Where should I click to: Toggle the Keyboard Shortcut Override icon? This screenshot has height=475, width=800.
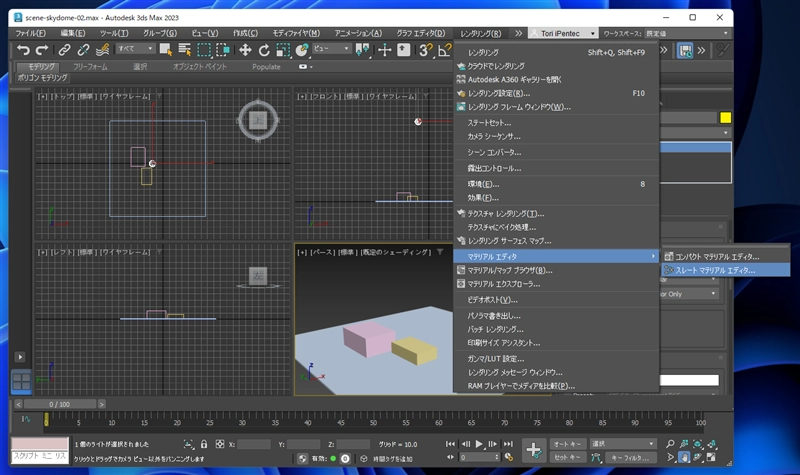click(x=404, y=50)
